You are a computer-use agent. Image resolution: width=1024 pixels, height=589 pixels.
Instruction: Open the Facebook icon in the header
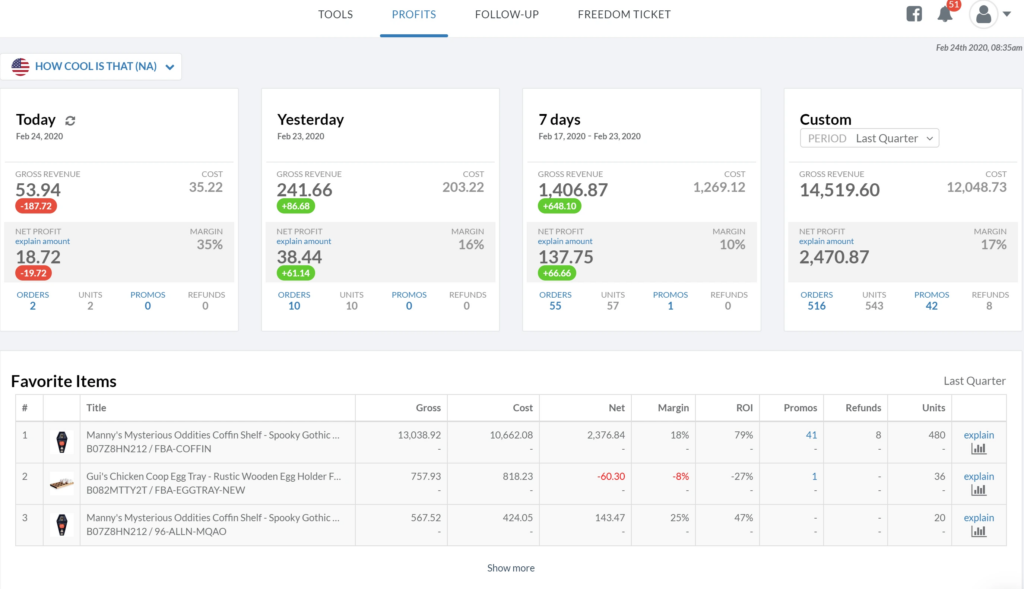pyautogui.click(x=914, y=13)
